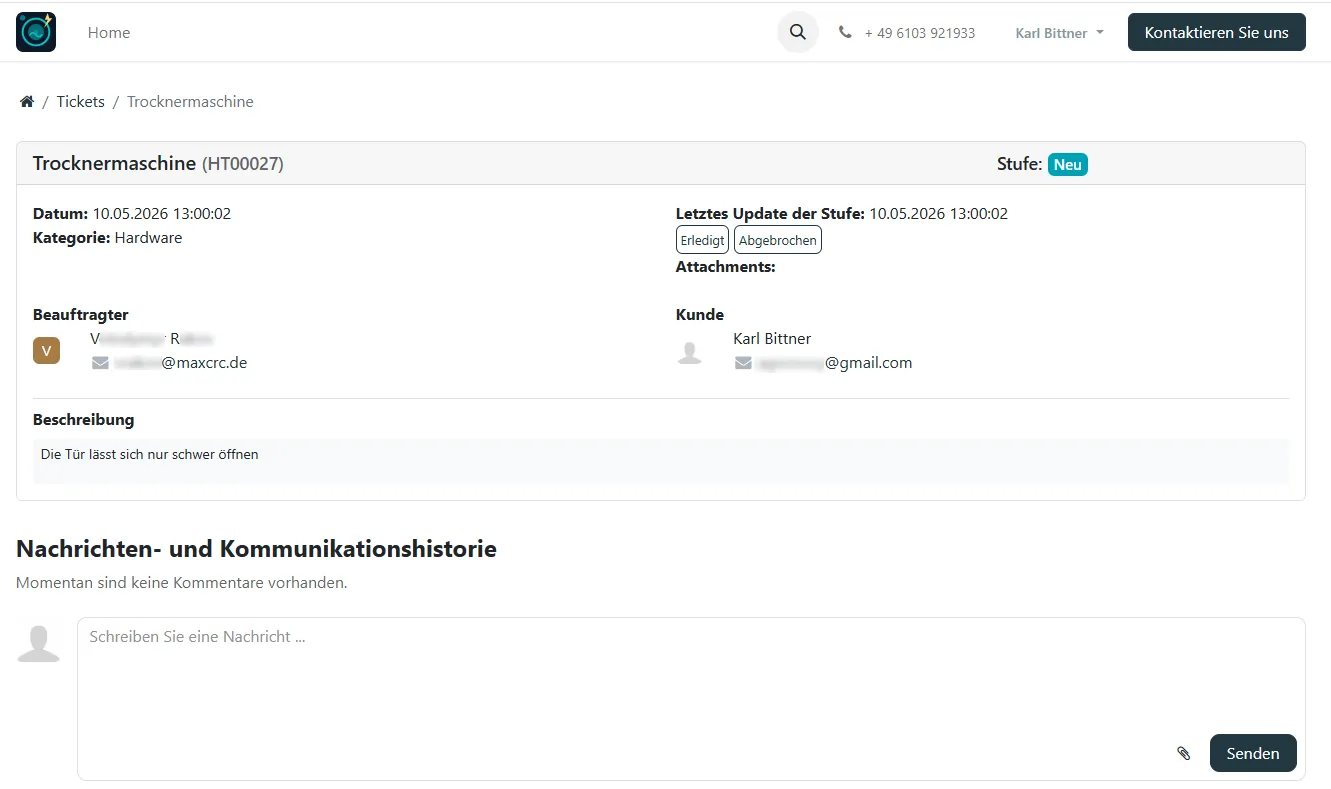Click the phone number + 49 6103 921933

pos(920,33)
